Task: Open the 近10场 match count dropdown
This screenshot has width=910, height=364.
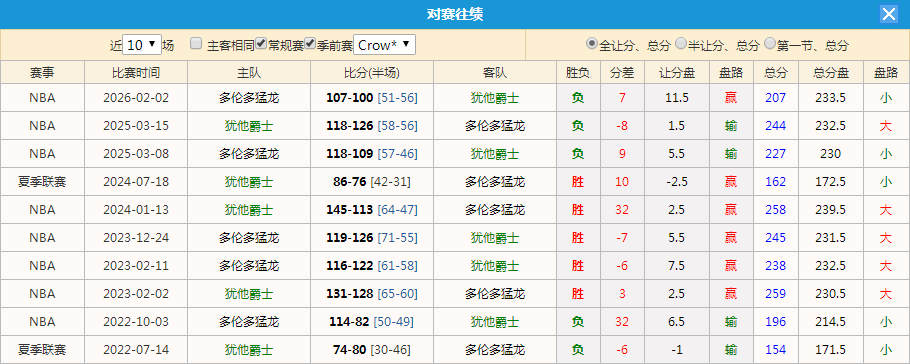Action: [x=142, y=45]
